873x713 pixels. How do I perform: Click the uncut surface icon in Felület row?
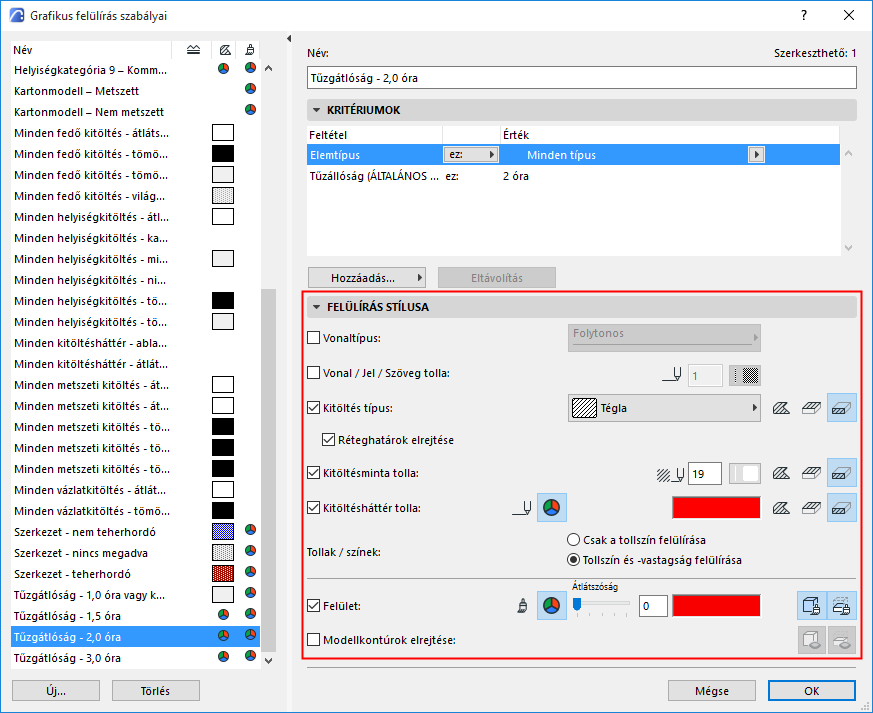[x=812, y=606]
